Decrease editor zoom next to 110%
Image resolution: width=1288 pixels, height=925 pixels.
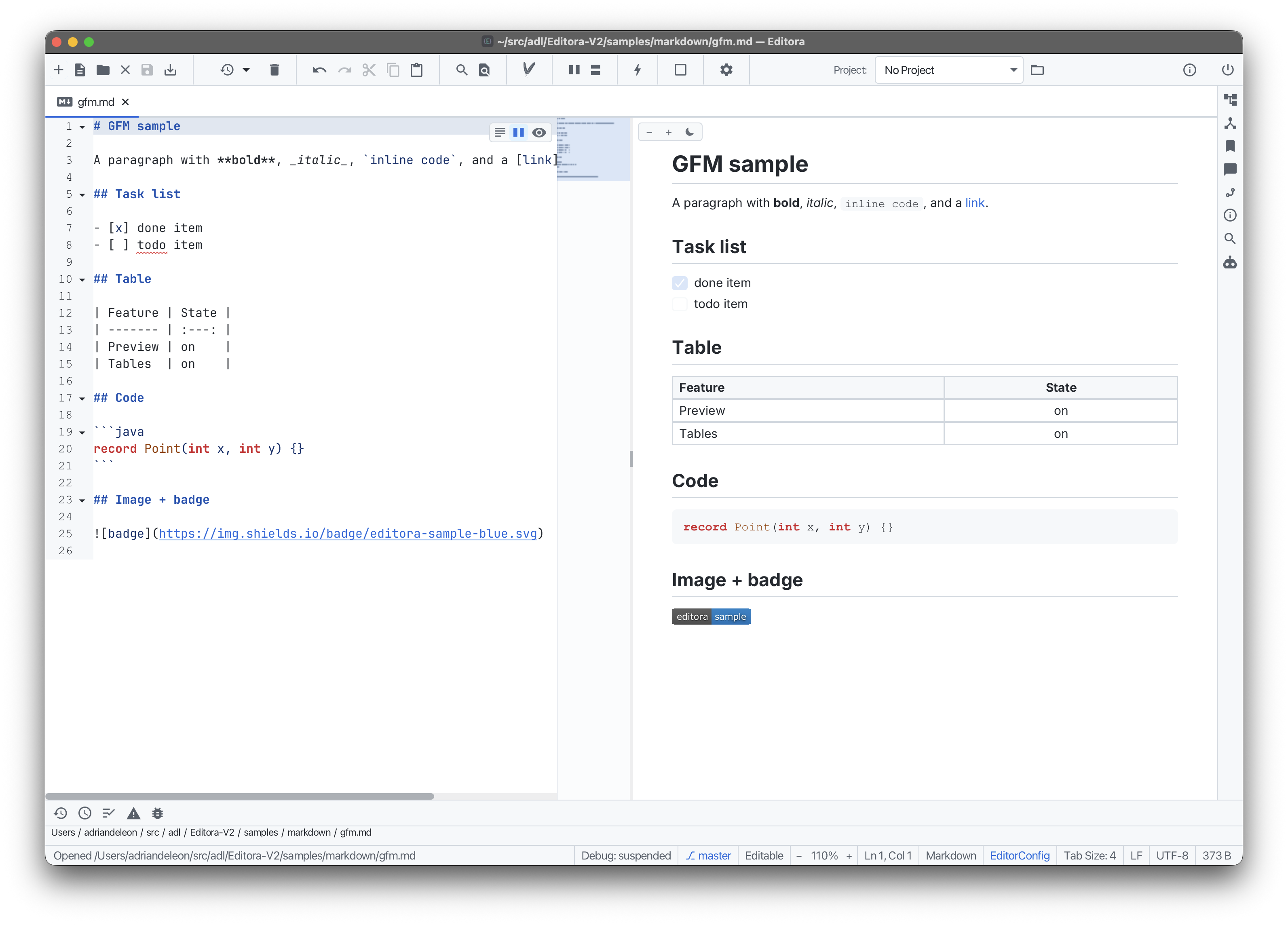(798, 856)
